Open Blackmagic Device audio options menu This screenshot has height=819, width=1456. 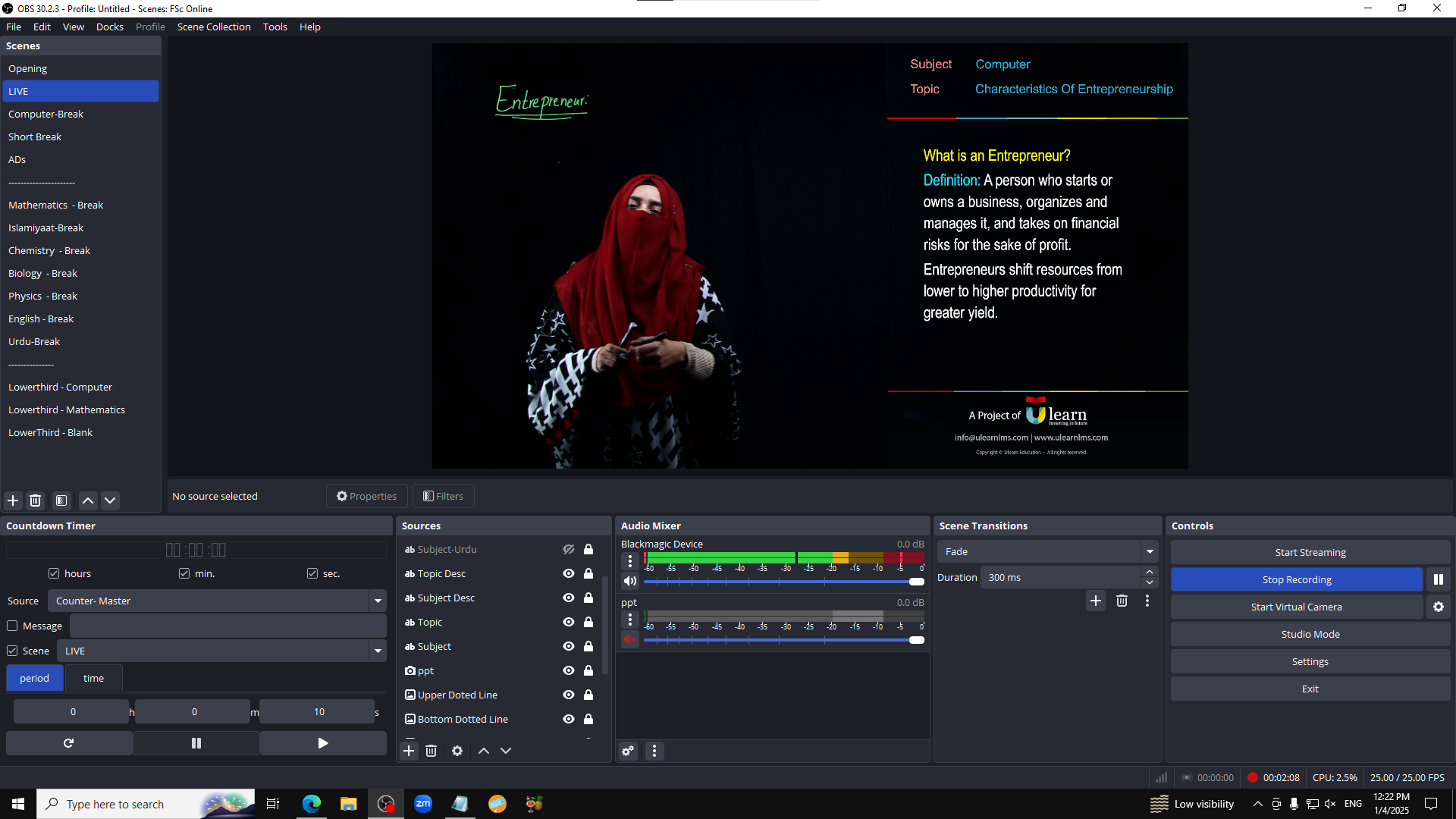[630, 561]
